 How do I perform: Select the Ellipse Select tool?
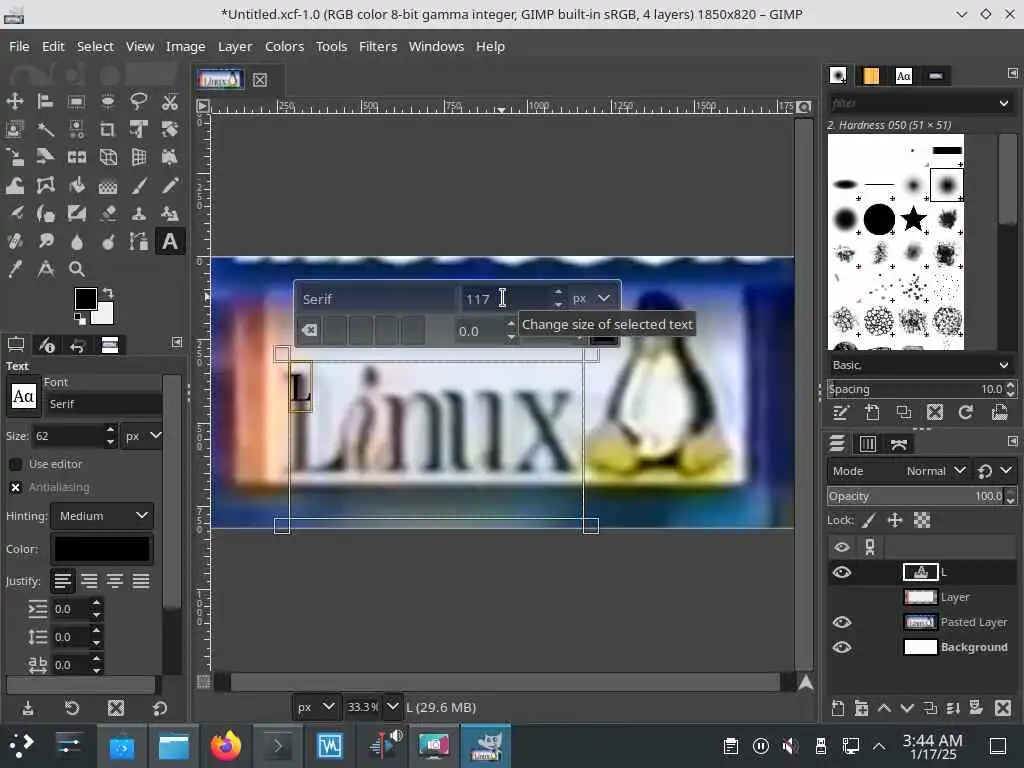coord(108,101)
